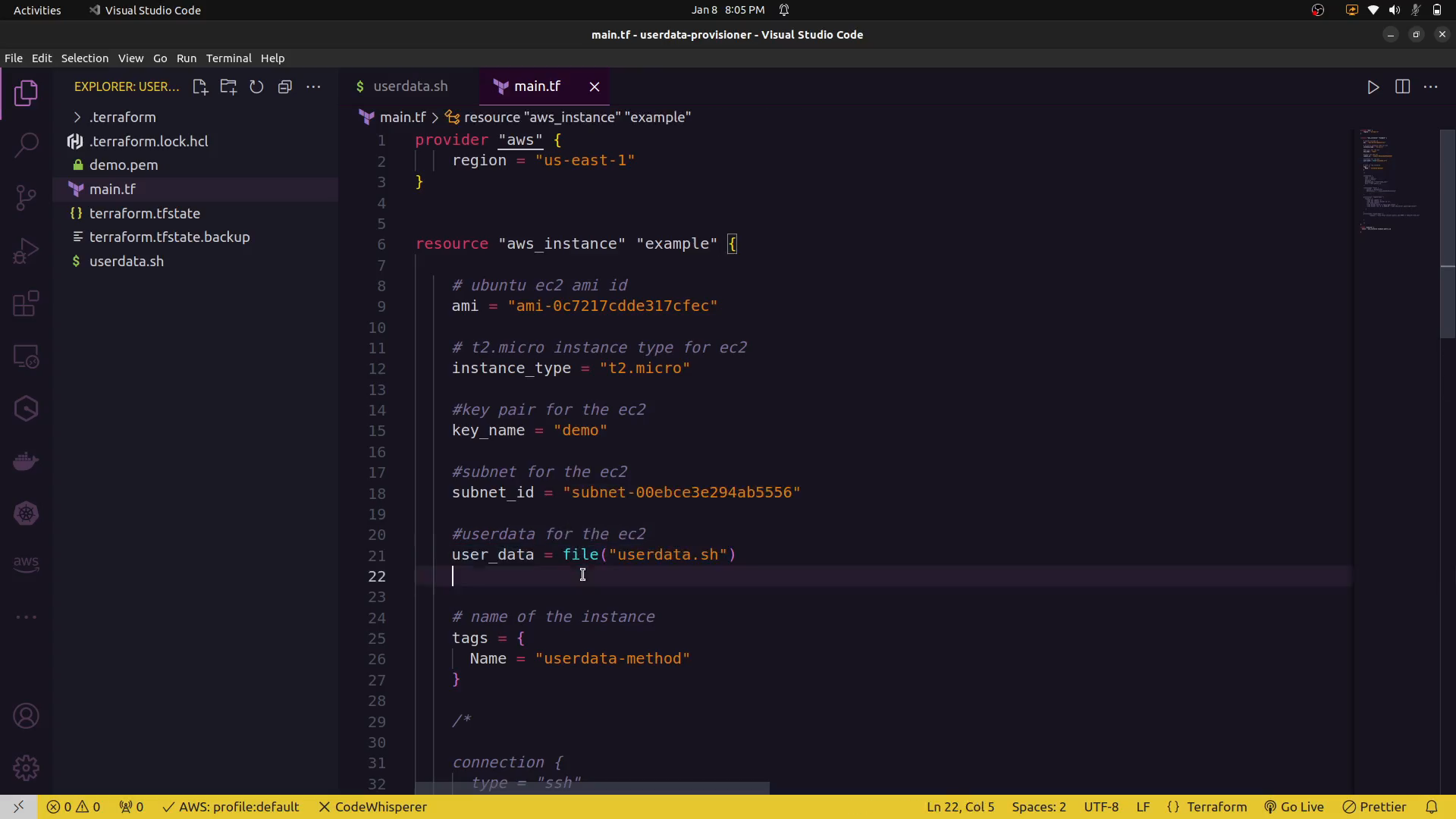Expand the .terraform folder
Screen dimensions: 1456x819
tap(122, 118)
